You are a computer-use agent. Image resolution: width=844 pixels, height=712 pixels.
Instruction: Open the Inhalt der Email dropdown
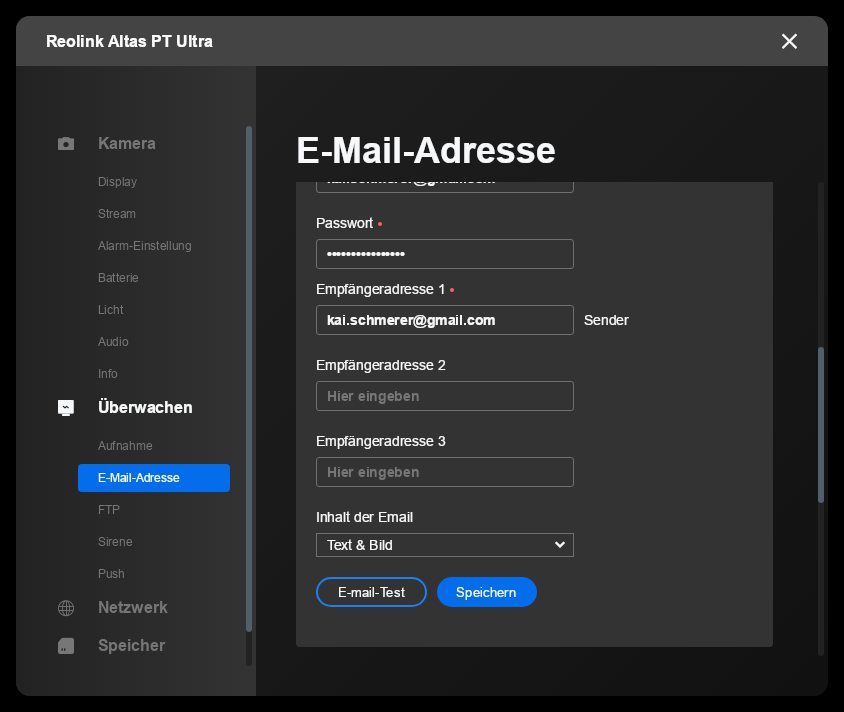(x=445, y=545)
